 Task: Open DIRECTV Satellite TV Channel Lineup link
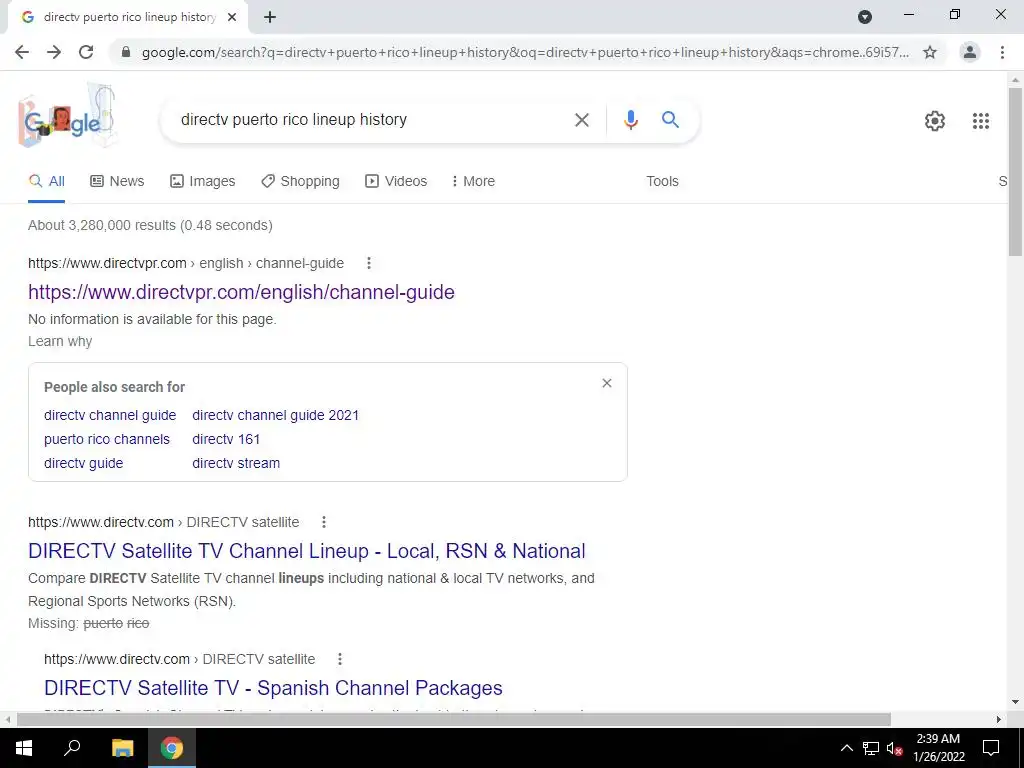pos(306,551)
